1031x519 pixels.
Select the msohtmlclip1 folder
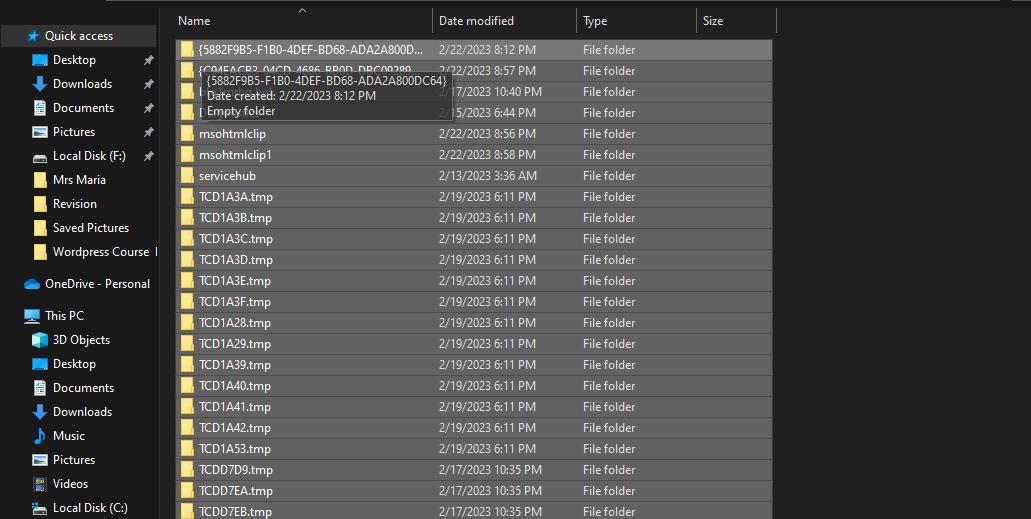[235, 155]
